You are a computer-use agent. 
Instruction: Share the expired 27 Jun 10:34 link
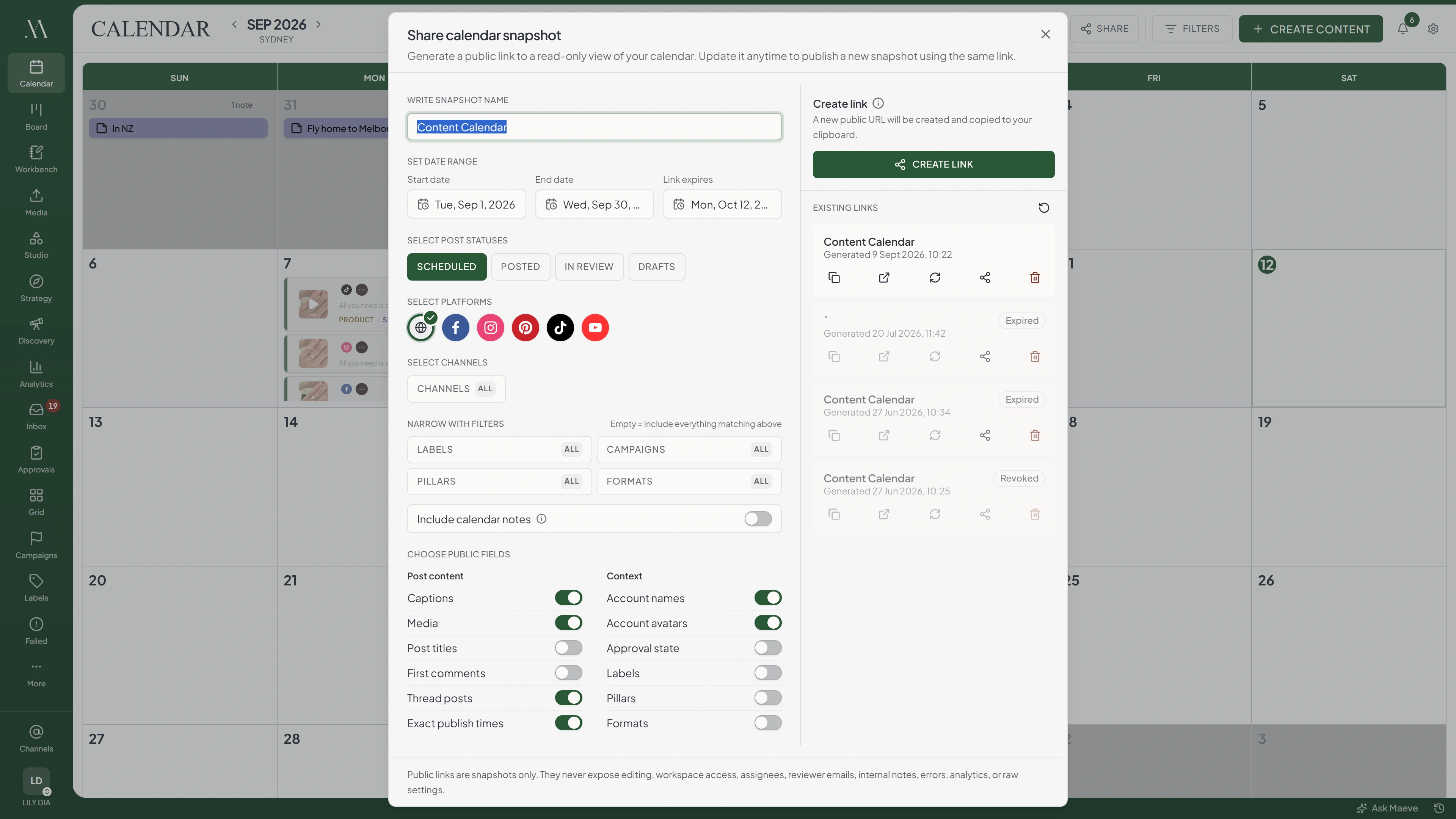coord(985,435)
